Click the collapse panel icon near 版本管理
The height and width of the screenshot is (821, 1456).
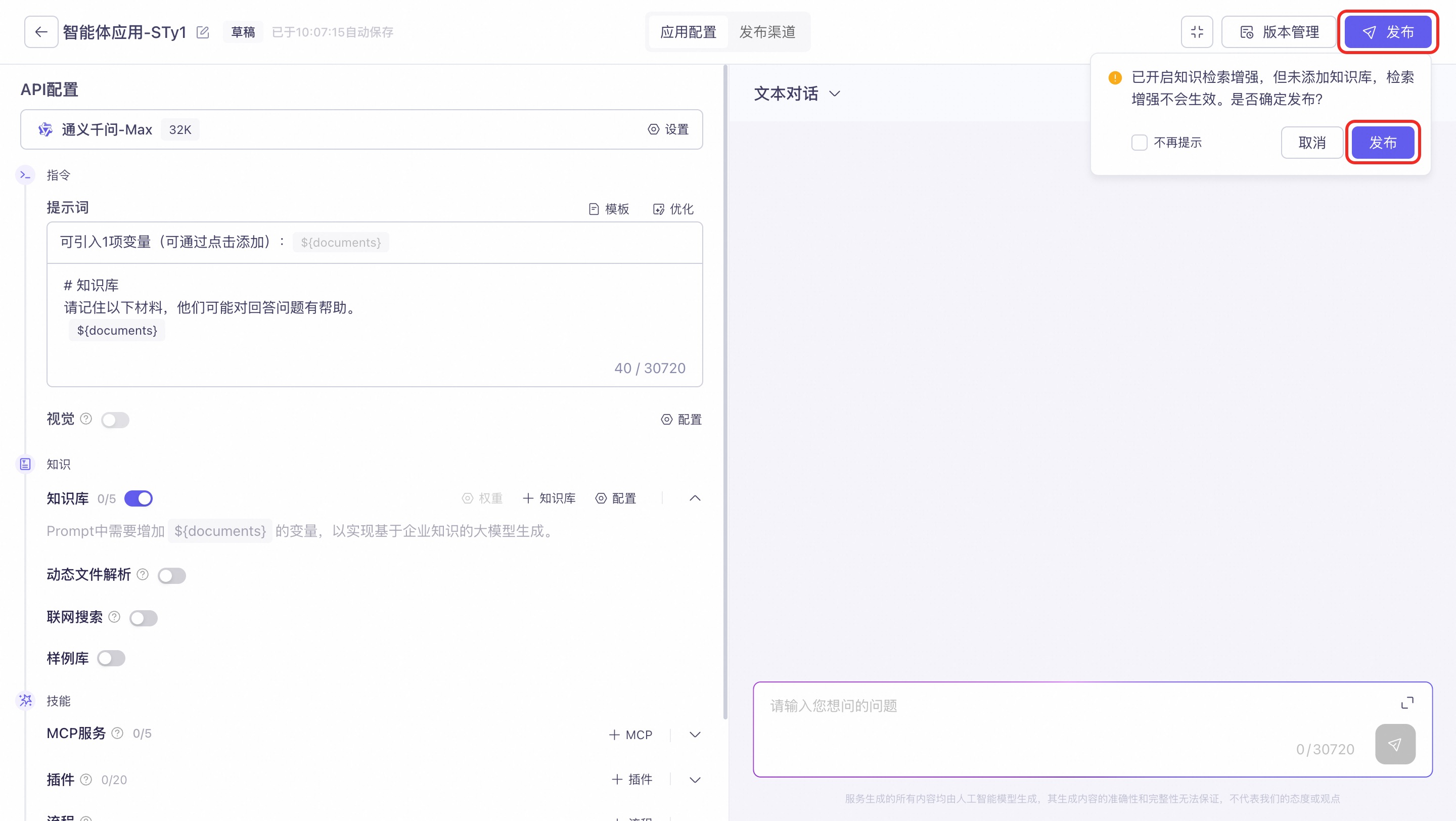[1197, 32]
